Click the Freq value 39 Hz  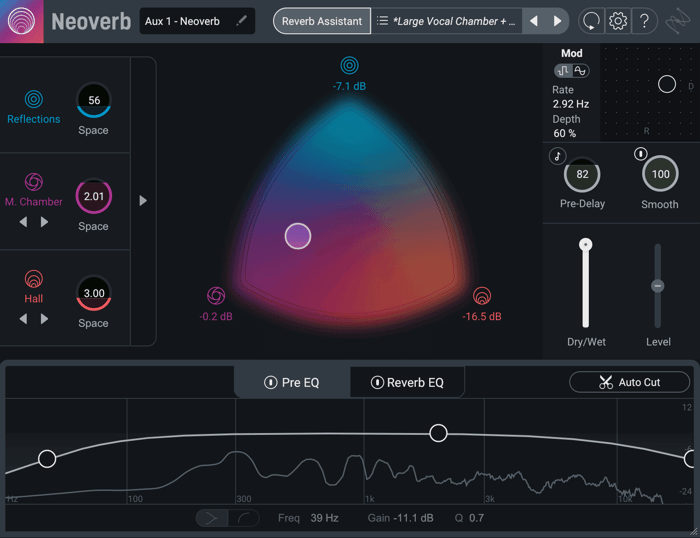pos(325,518)
